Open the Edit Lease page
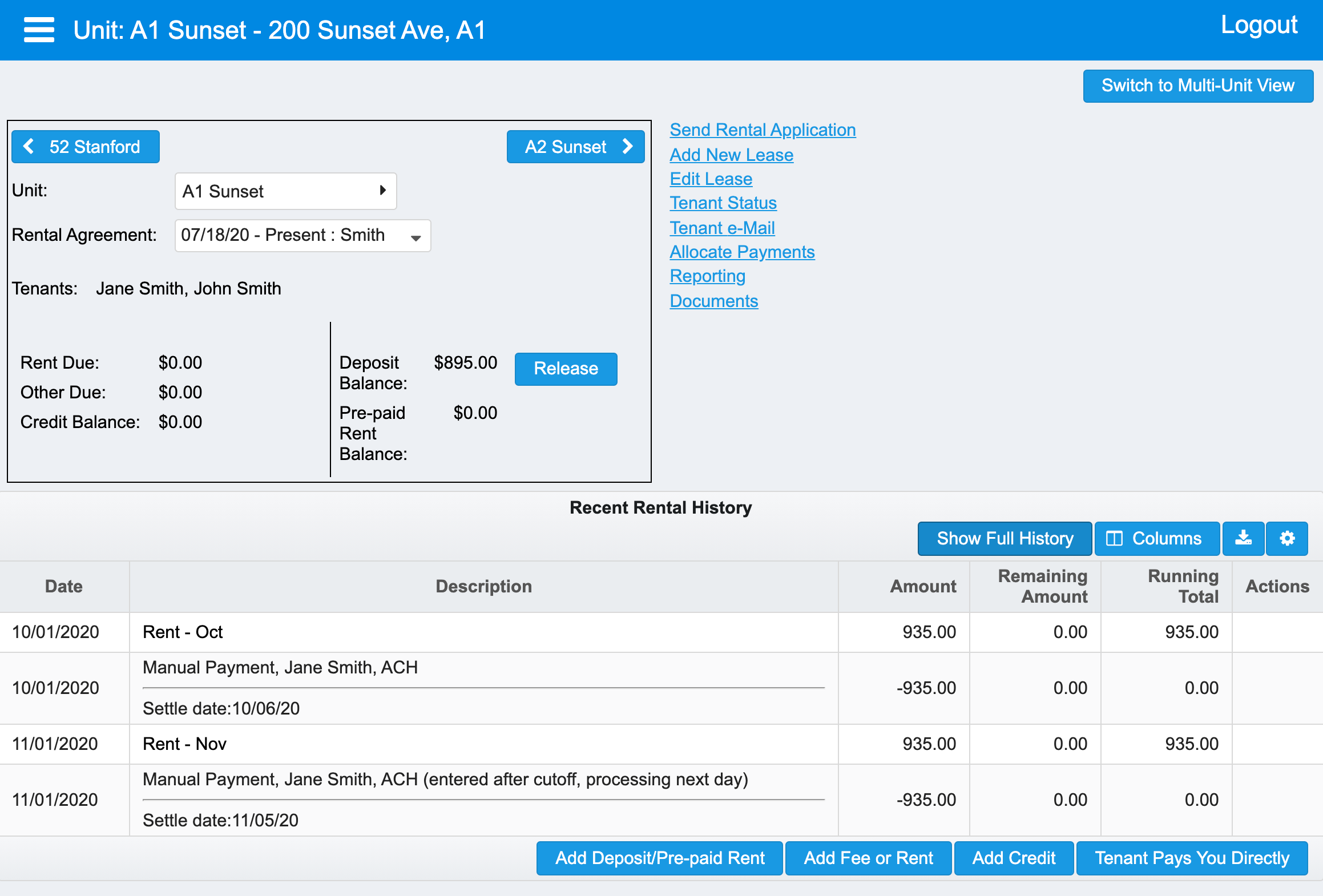This screenshot has height=896, width=1323. (x=711, y=179)
